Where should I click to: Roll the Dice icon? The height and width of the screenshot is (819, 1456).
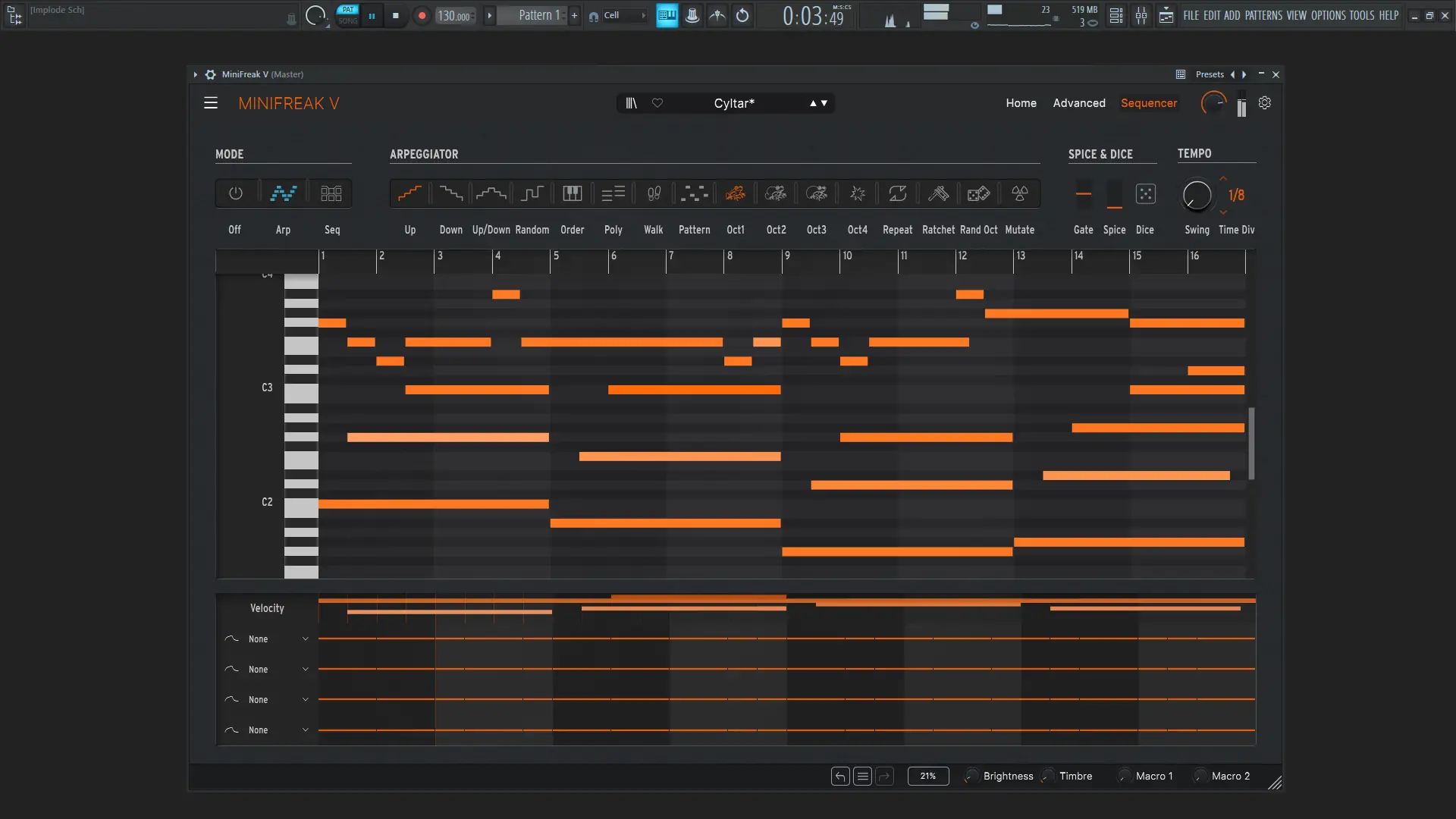1145,193
